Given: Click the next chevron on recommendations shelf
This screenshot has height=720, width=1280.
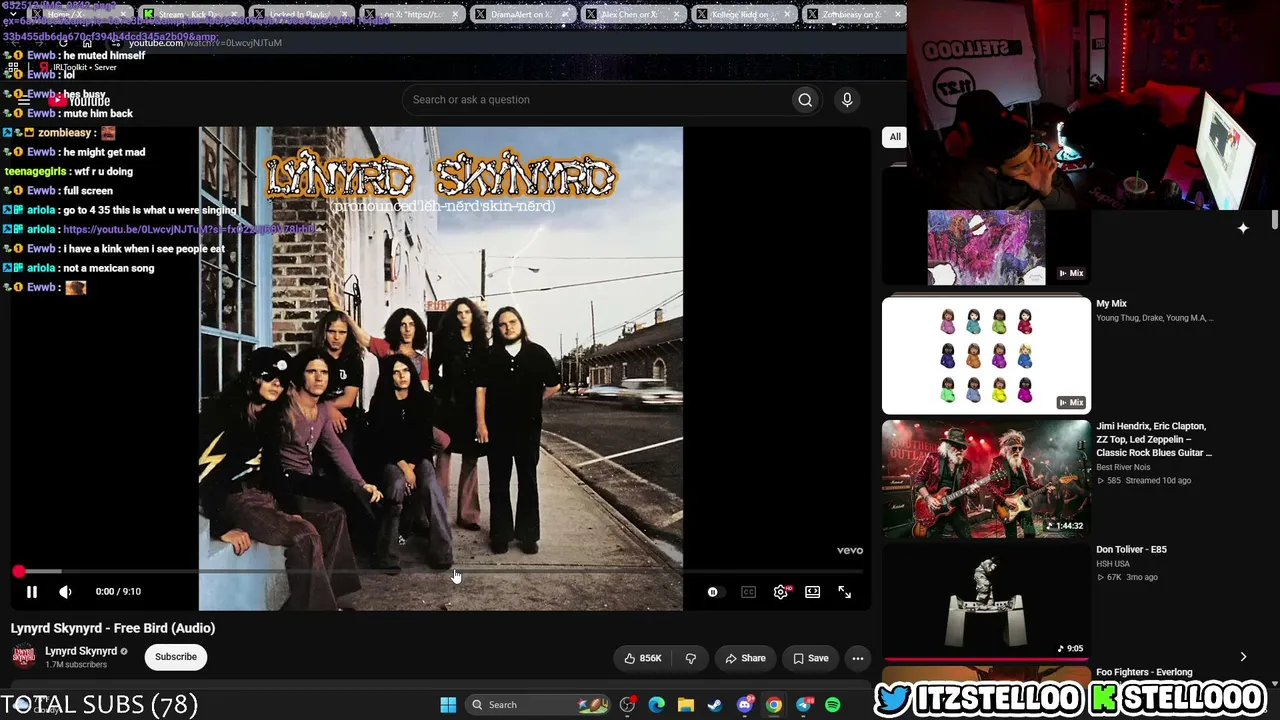Looking at the screenshot, I should coord(1243,657).
